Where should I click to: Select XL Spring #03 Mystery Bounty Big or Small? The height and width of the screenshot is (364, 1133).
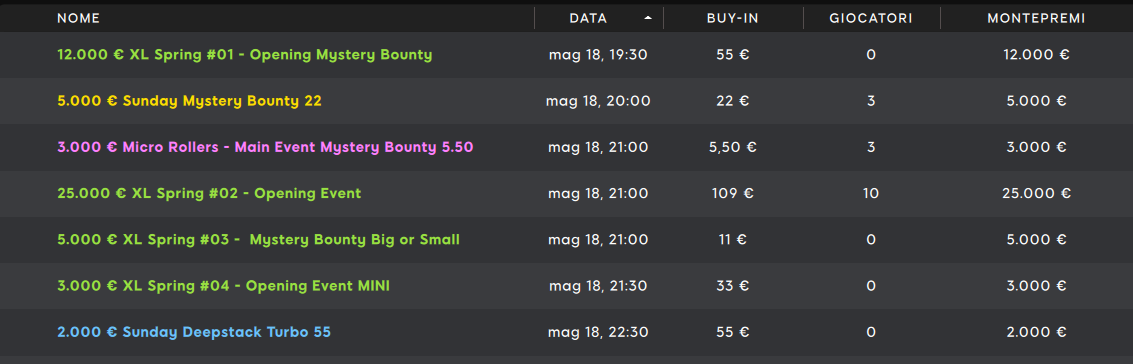[259, 240]
